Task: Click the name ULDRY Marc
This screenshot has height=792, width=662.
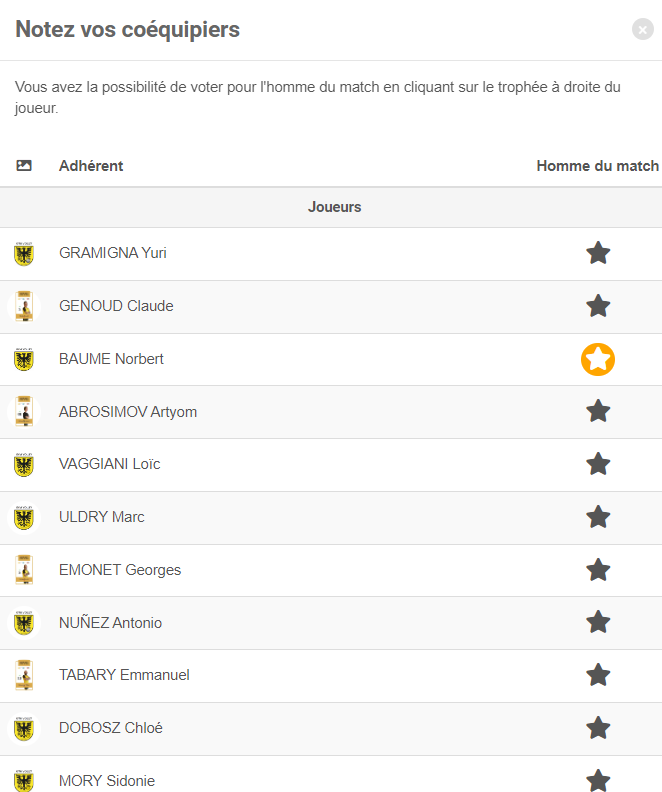Action: click(102, 517)
